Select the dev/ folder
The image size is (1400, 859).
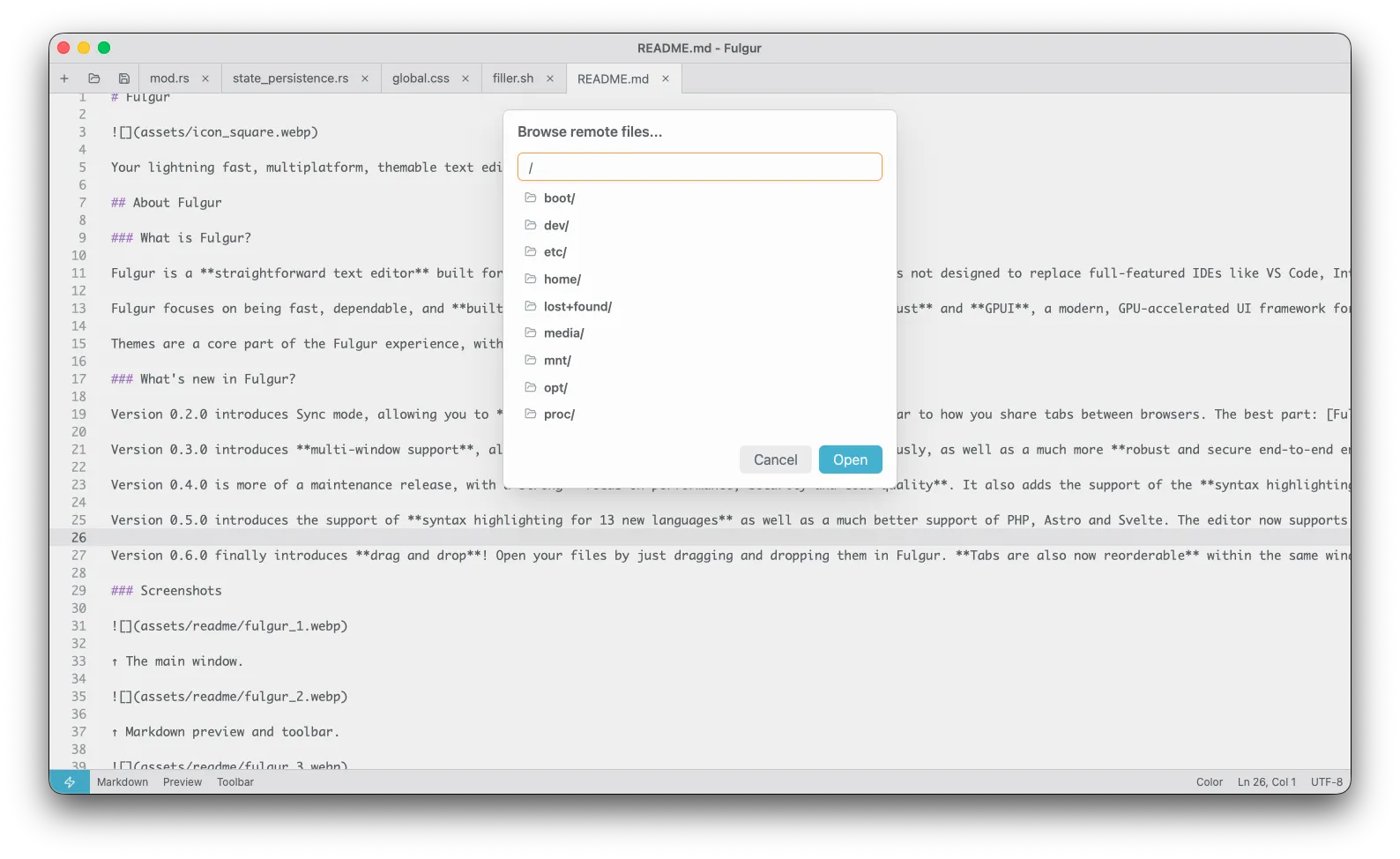[x=700, y=226]
